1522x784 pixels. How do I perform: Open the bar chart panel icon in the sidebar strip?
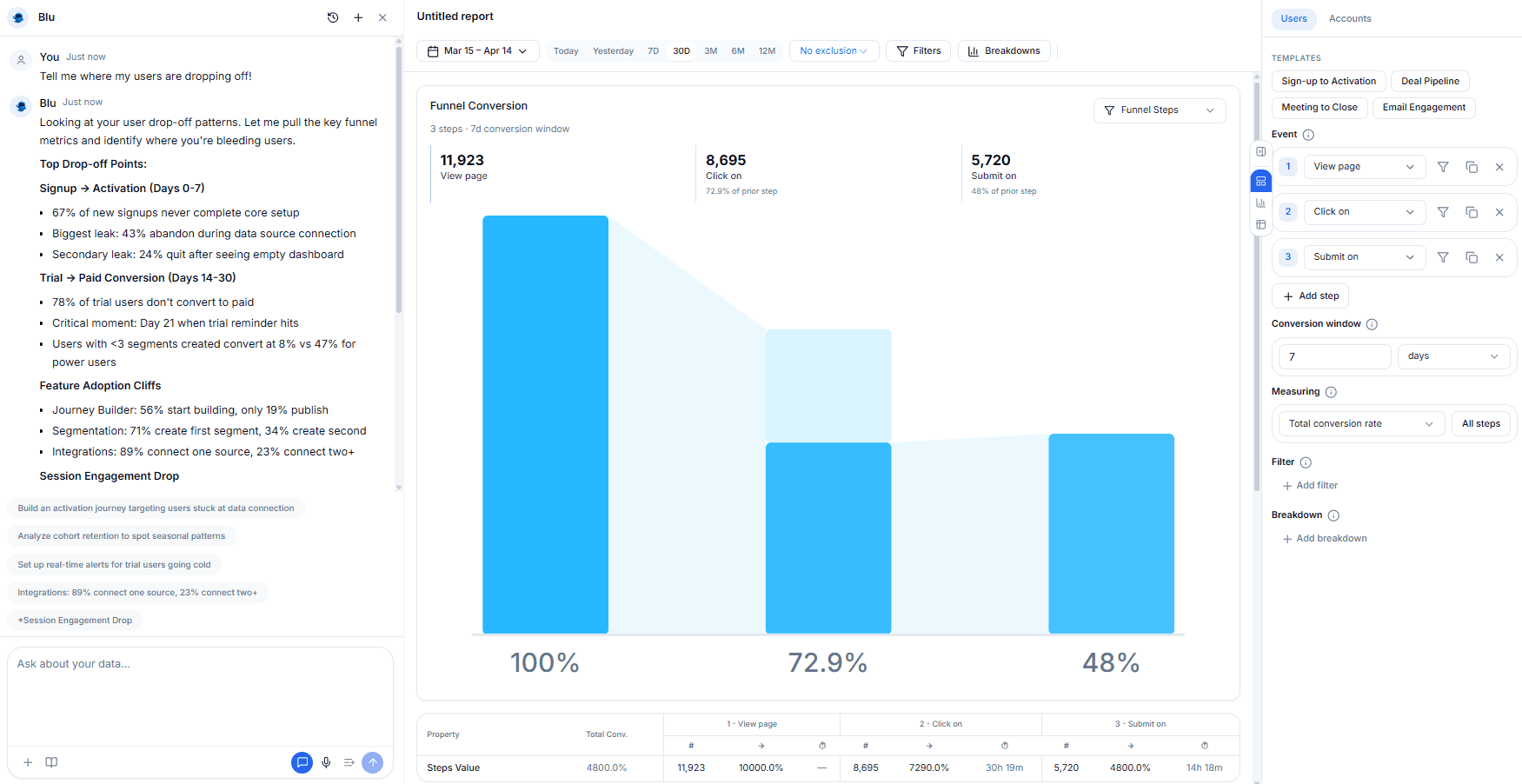(1261, 203)
